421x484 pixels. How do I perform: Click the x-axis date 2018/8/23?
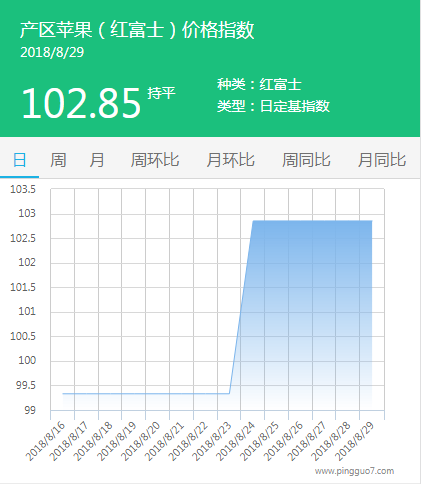[212, 441]
